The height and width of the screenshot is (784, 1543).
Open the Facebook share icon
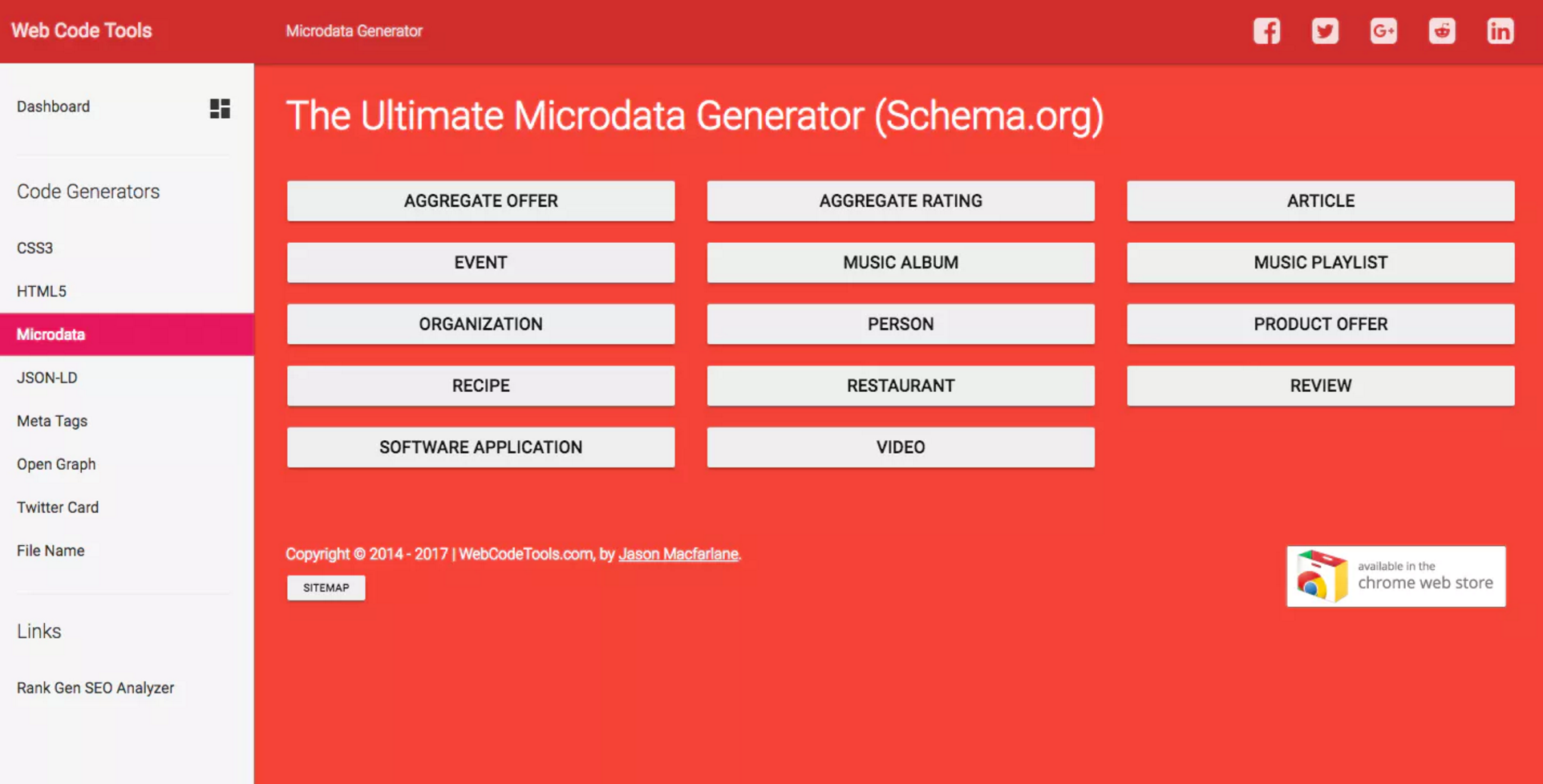1266,30
